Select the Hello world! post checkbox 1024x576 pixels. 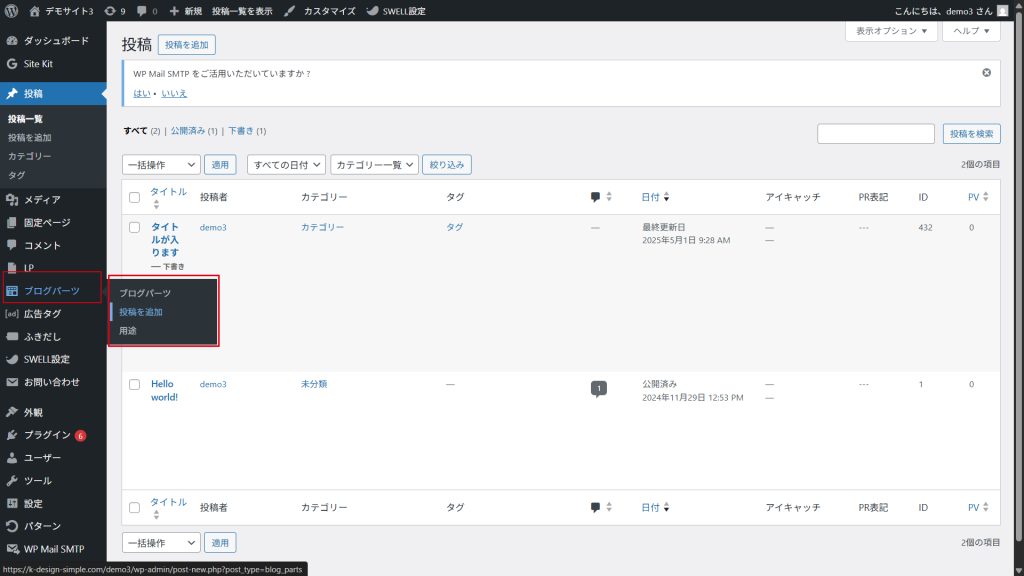click(134, 384)
